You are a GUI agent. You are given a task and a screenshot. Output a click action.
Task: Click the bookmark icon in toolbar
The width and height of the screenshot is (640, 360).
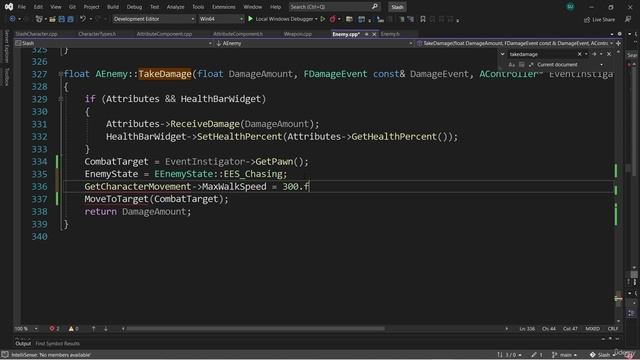(x=423, y=19)
